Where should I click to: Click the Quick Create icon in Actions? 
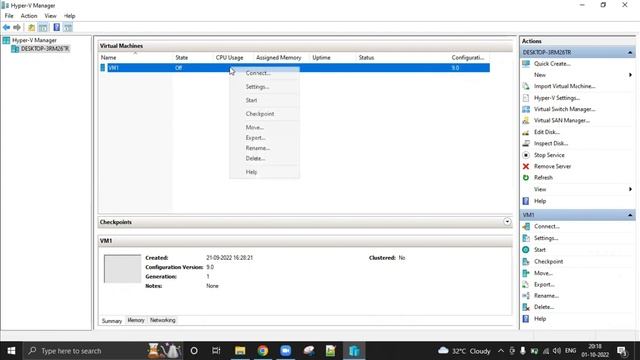click(x=526, y=64)
